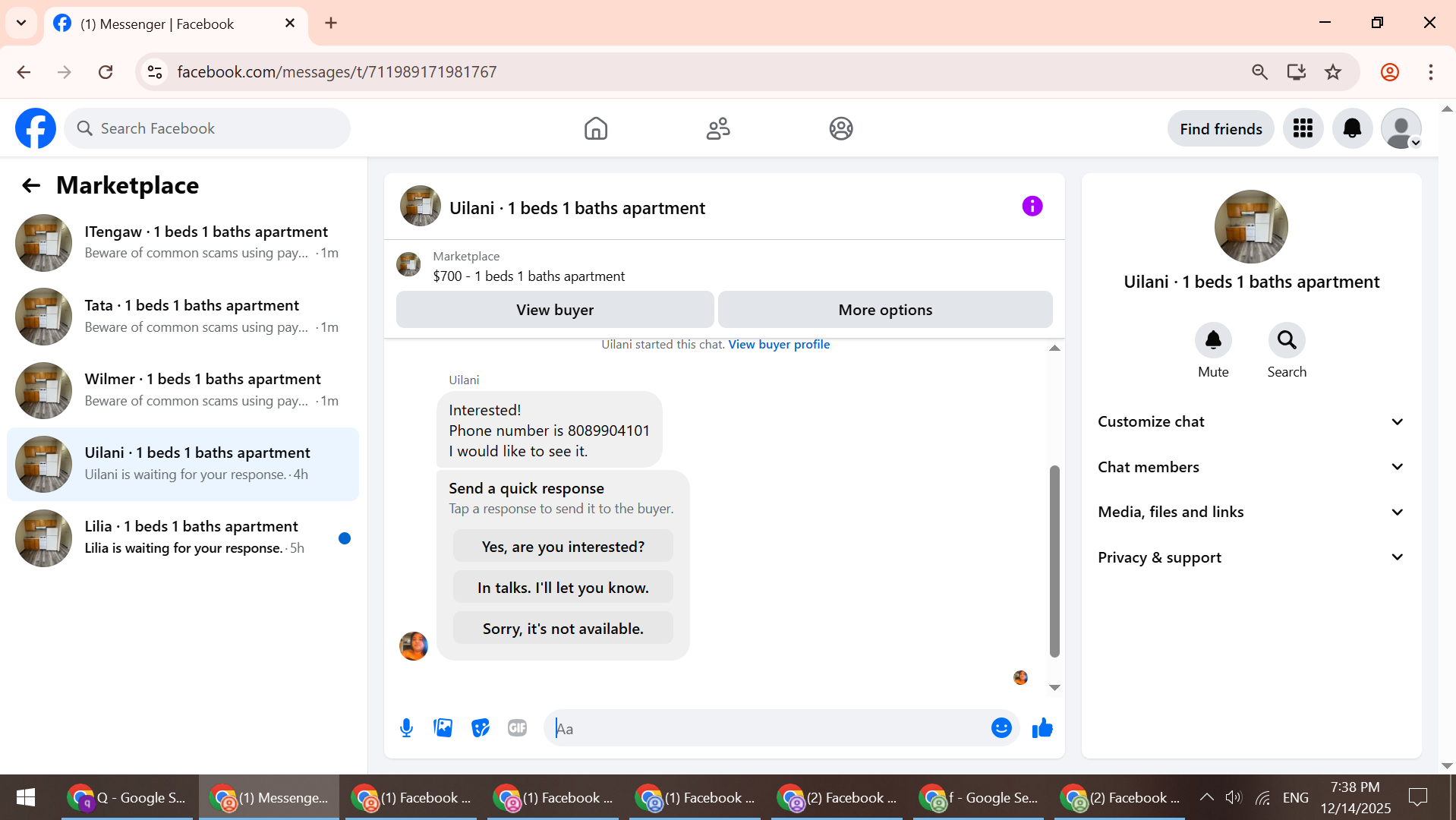
Task: Open Chrome profile icon in toolbar
Action: (x=1390, y=72)
